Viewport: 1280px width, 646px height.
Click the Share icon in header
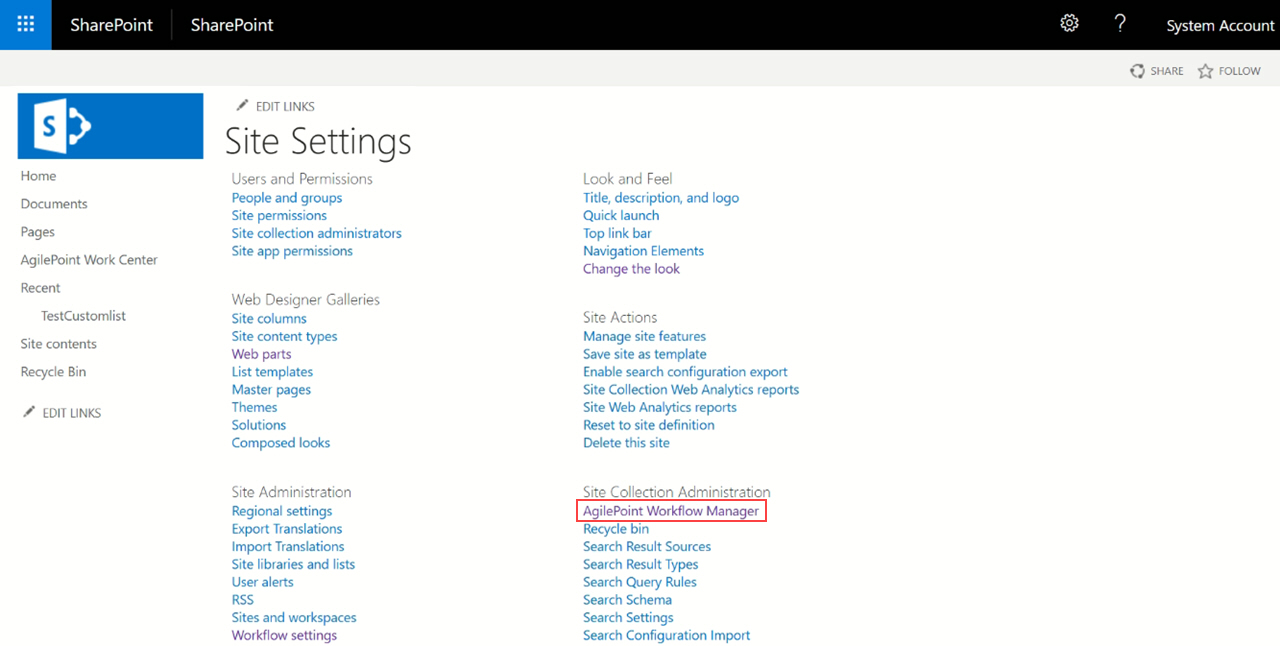[1137, 71]
